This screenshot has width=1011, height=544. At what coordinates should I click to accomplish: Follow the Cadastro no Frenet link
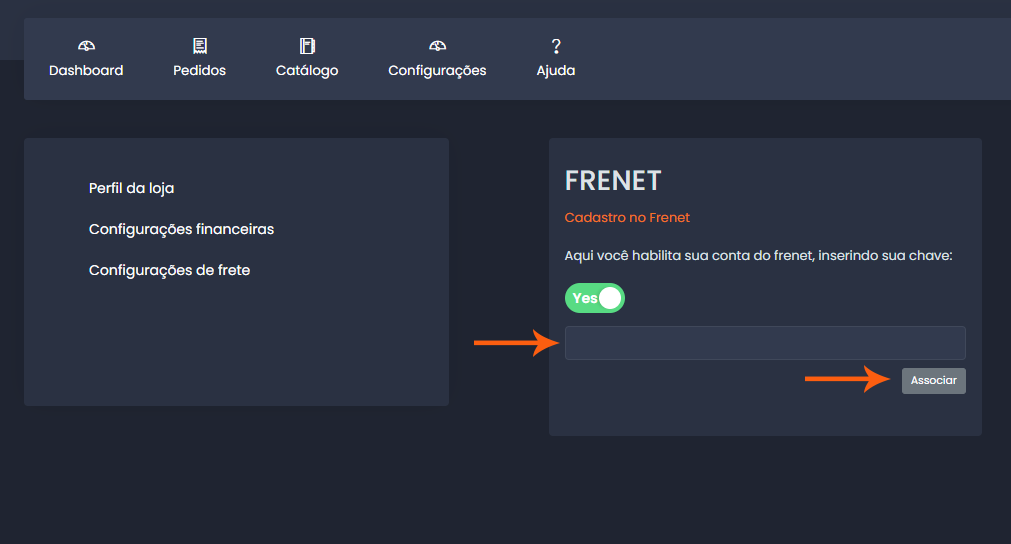tap(627, 217)
